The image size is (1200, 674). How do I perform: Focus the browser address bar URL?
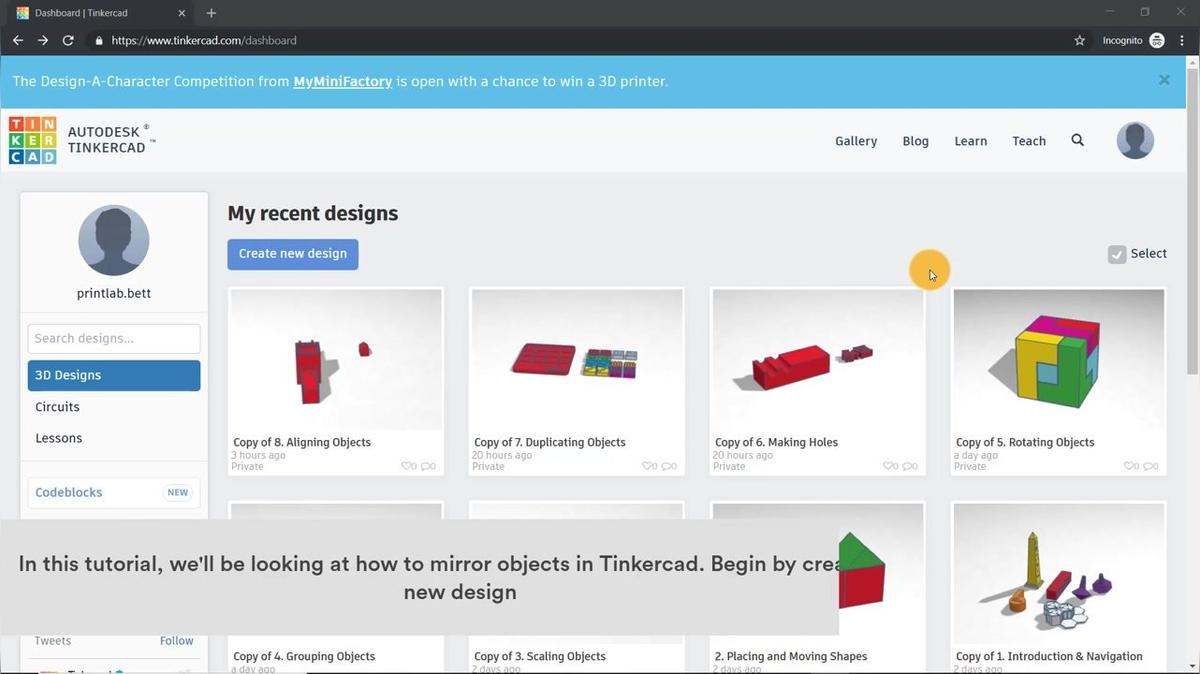pos(204,41)
